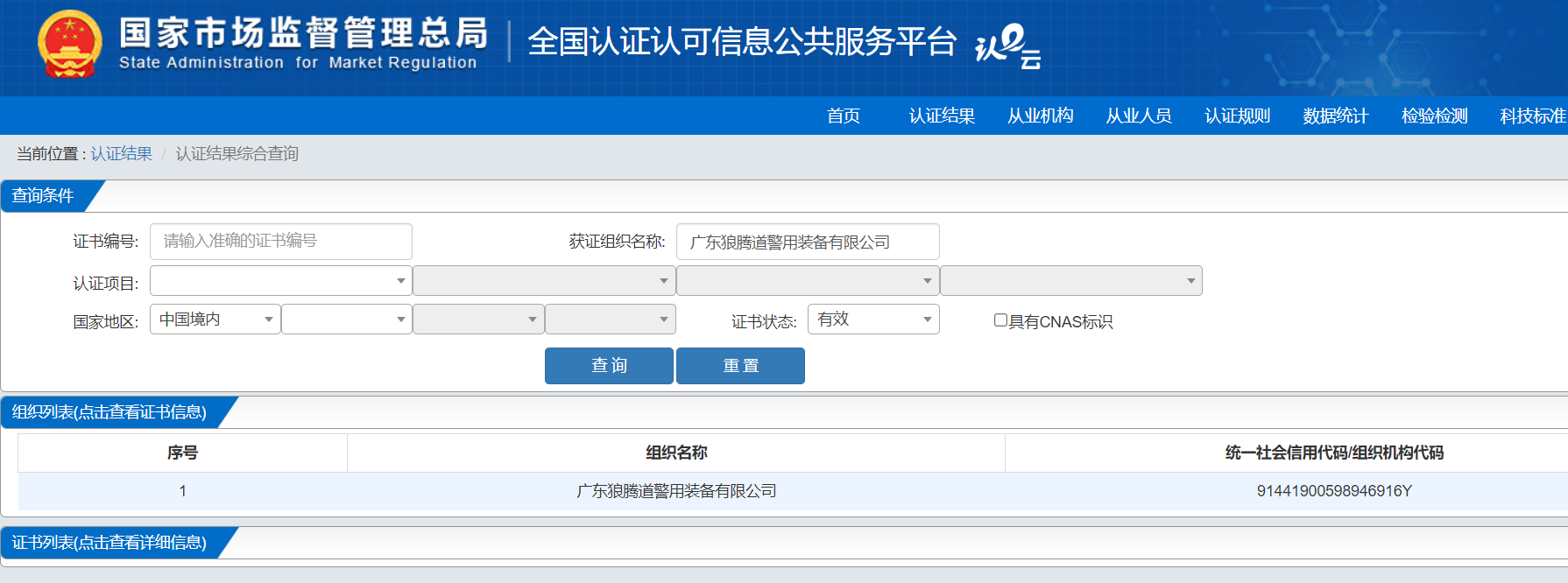Open the 认证结果 navigation menu
Image resolution: width=1568 pixels, height=583 pixels.
(x=942, y=116)
